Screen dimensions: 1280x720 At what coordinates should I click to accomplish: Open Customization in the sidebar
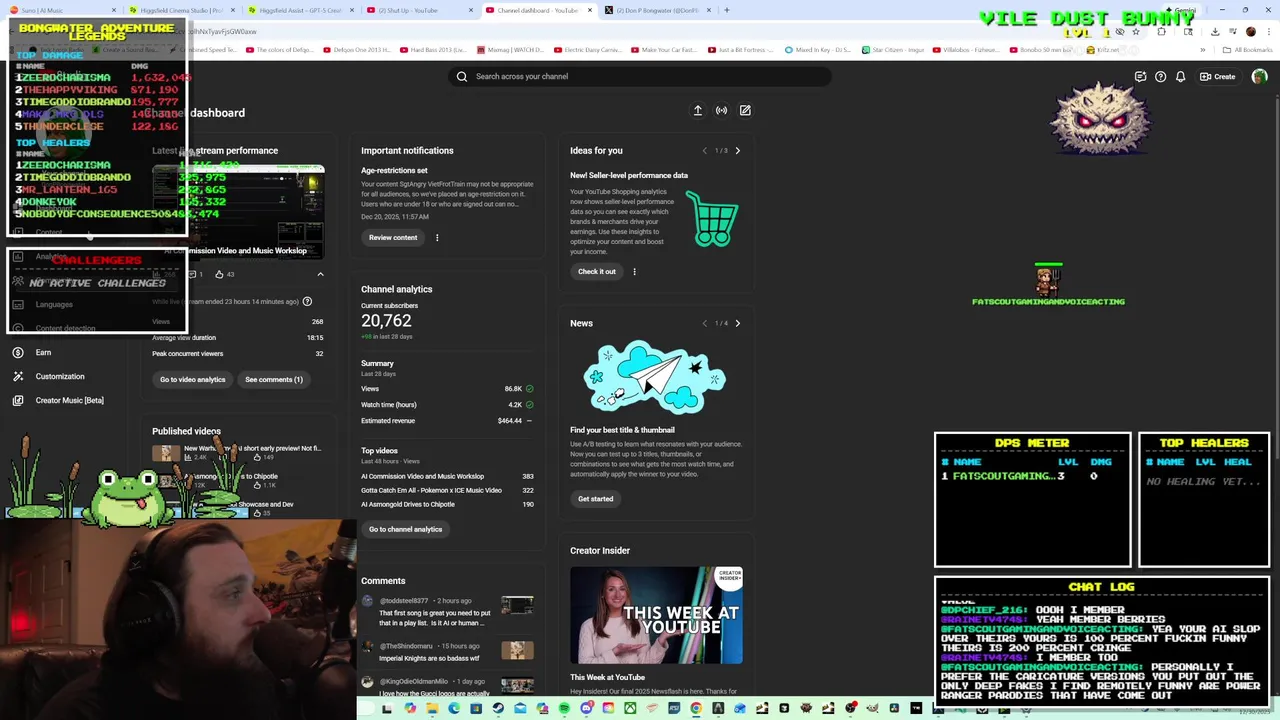tap(60, 376)
